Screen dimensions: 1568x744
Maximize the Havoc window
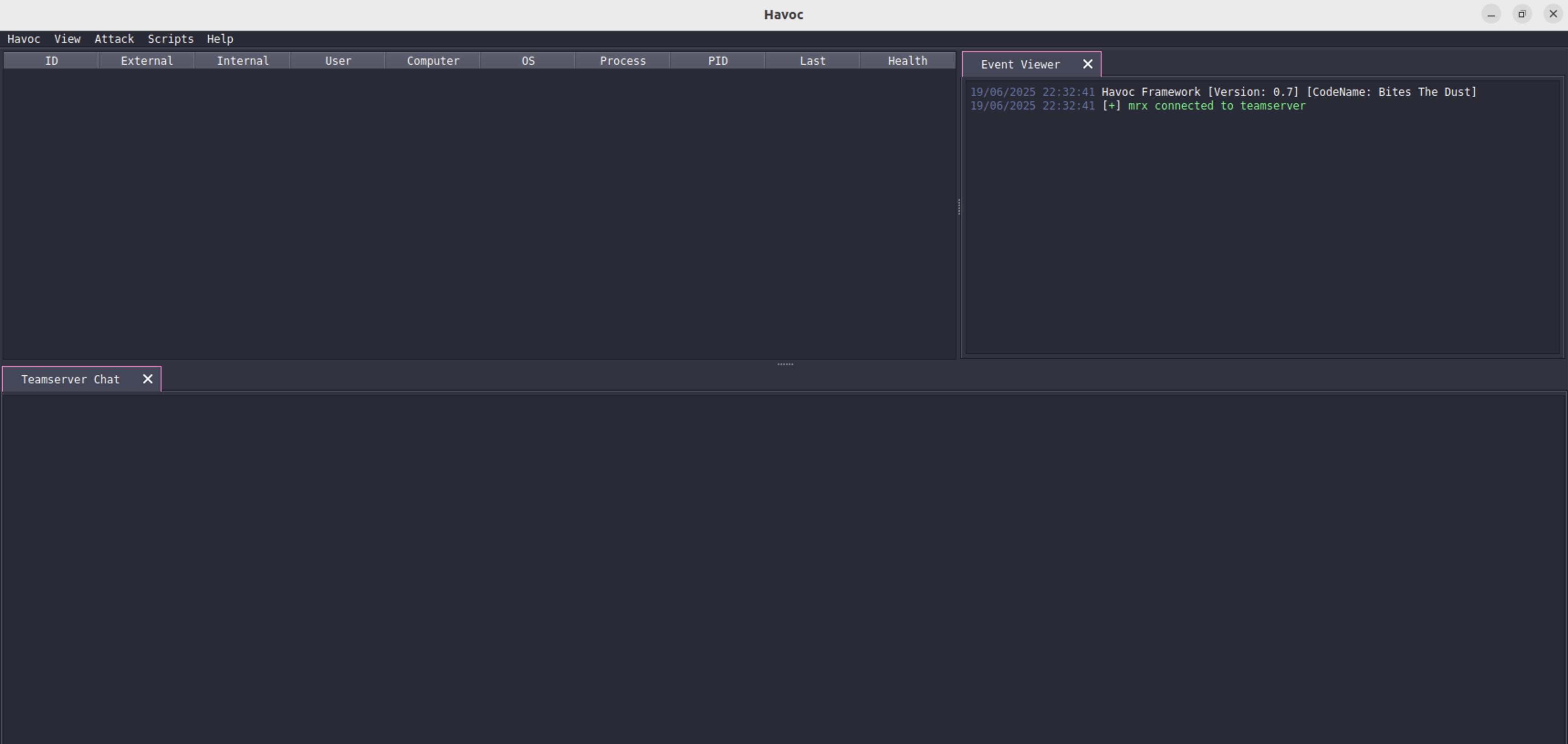click(1522, 14)
